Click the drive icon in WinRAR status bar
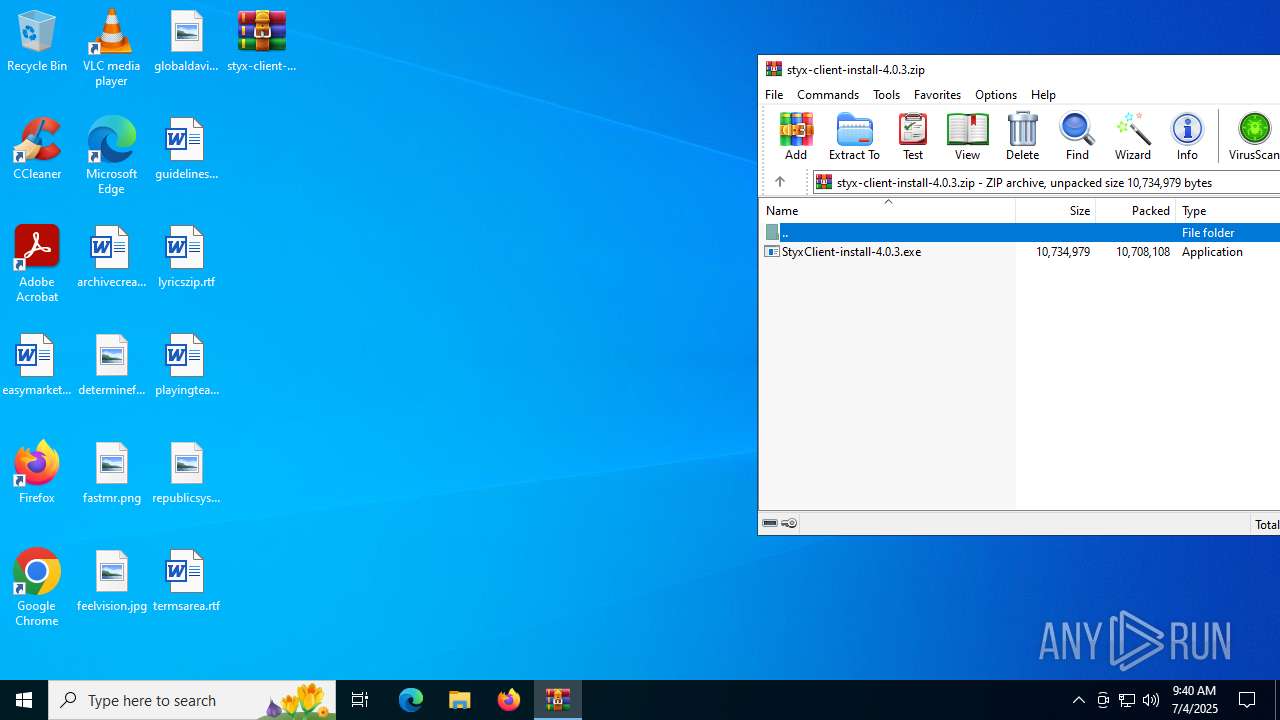Screen dimensions: 1280x720 tap(770, 523)
